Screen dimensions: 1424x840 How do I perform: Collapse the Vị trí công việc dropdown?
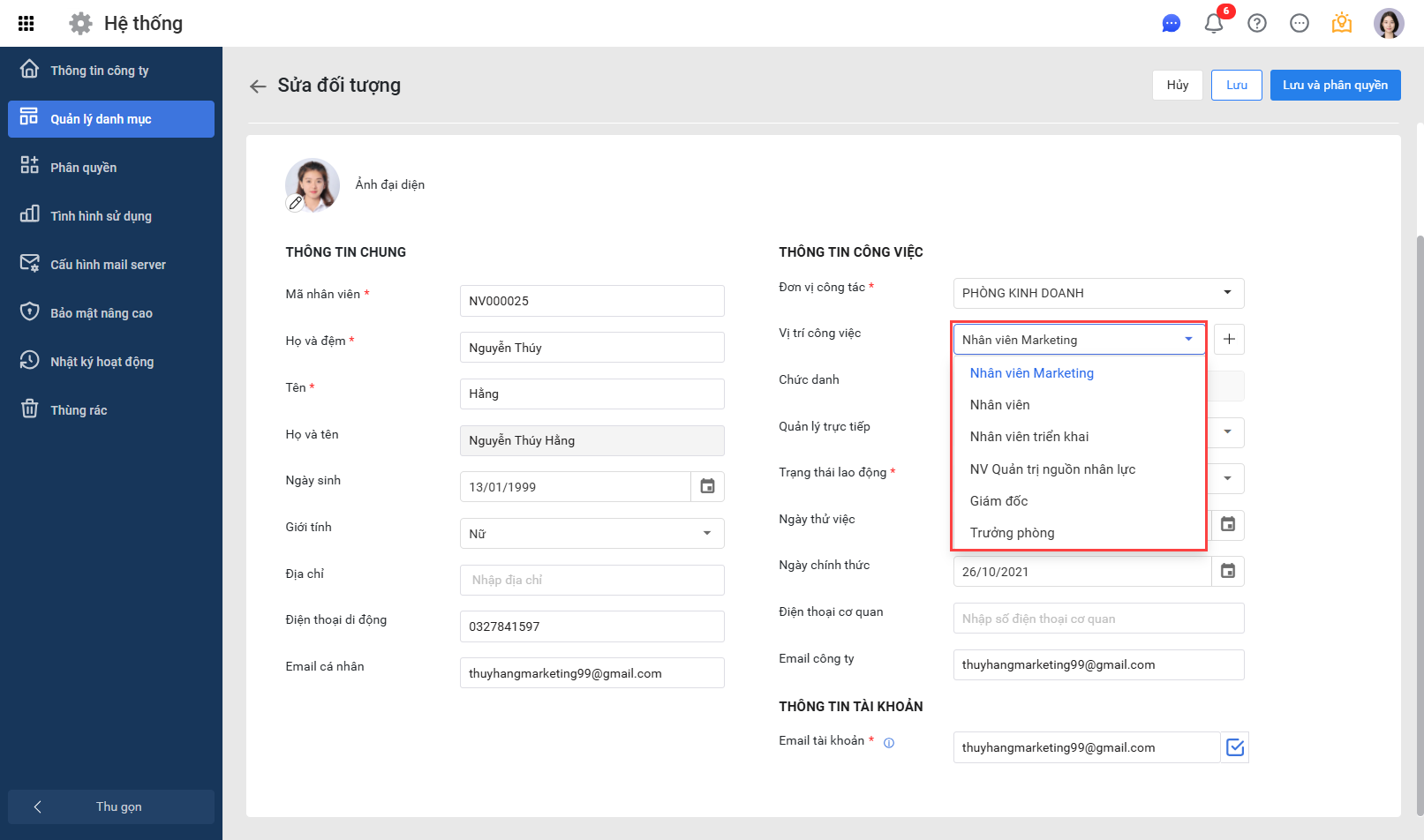[x=1188, y=339]
